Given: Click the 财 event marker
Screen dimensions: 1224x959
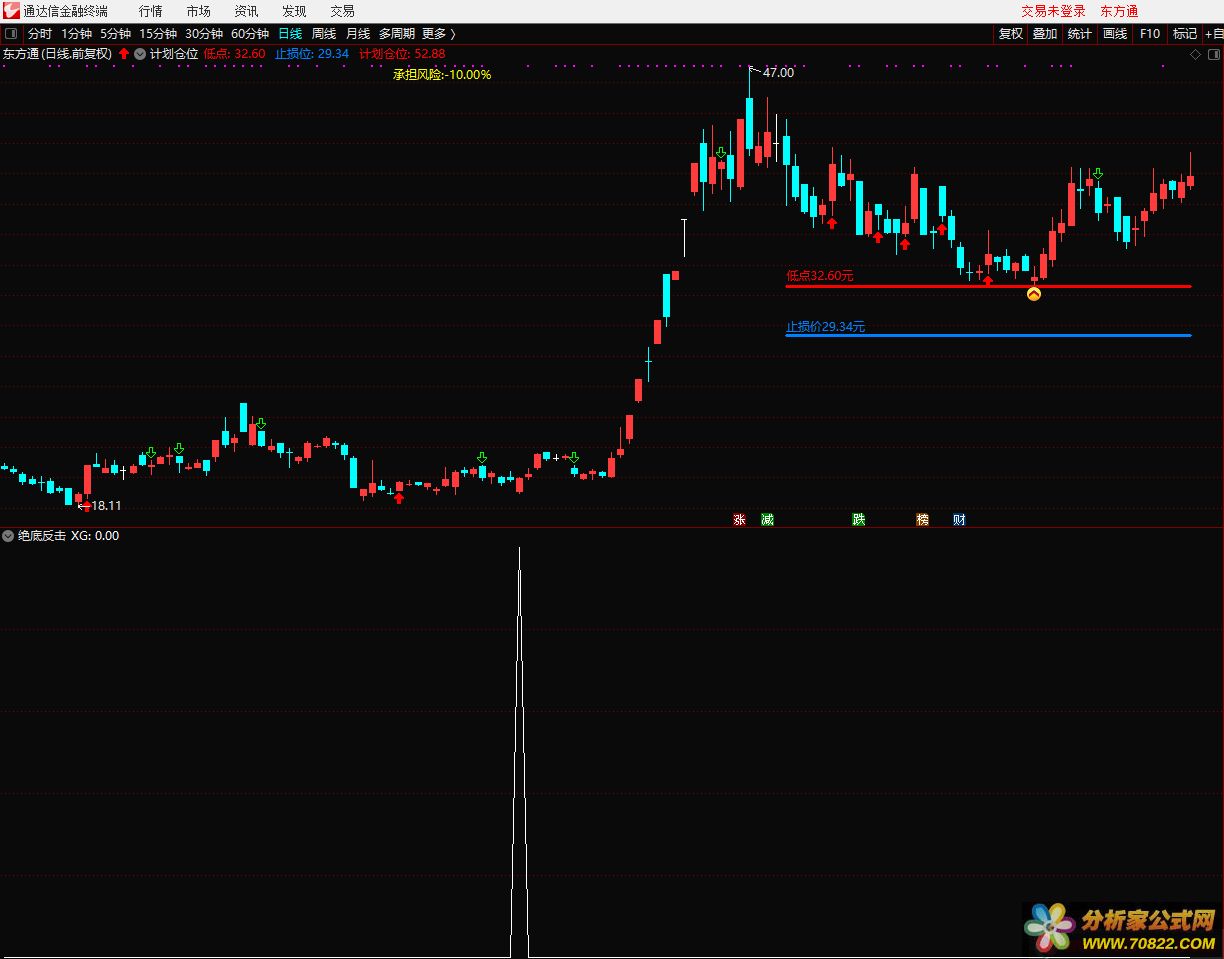Looking at the screenshot, I should point(960,519).
